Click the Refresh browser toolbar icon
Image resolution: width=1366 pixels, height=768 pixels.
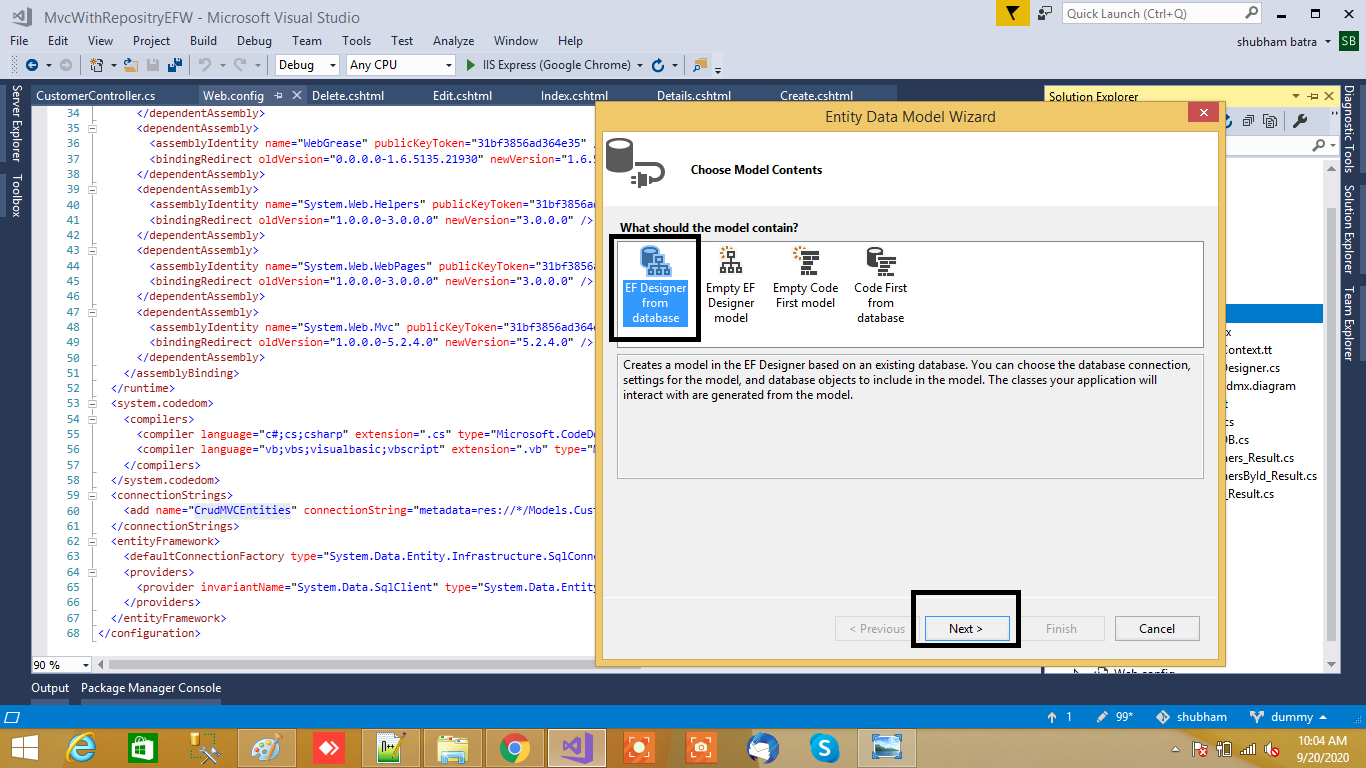tap(658, 65)
